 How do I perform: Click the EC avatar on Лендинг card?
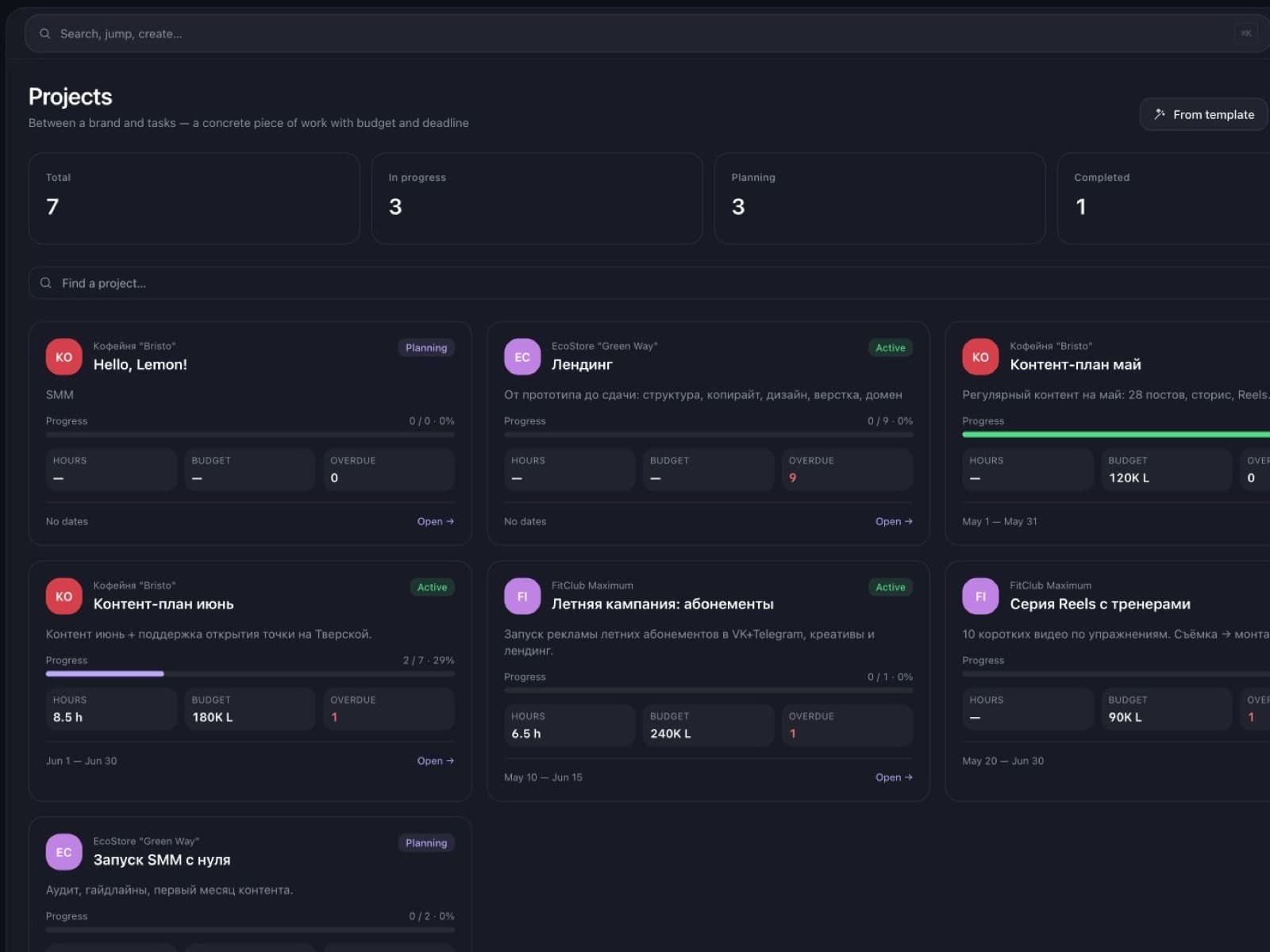522,357
